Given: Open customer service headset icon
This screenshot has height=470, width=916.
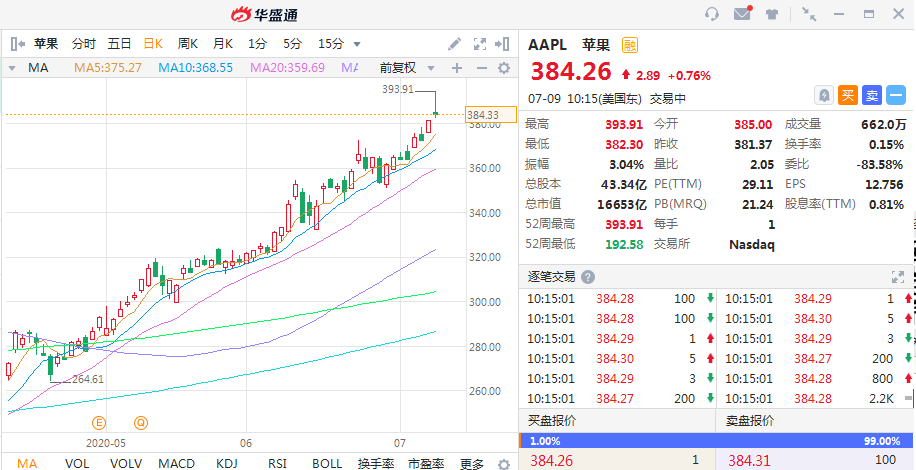Looking at the screenshot, I should 712,14.
